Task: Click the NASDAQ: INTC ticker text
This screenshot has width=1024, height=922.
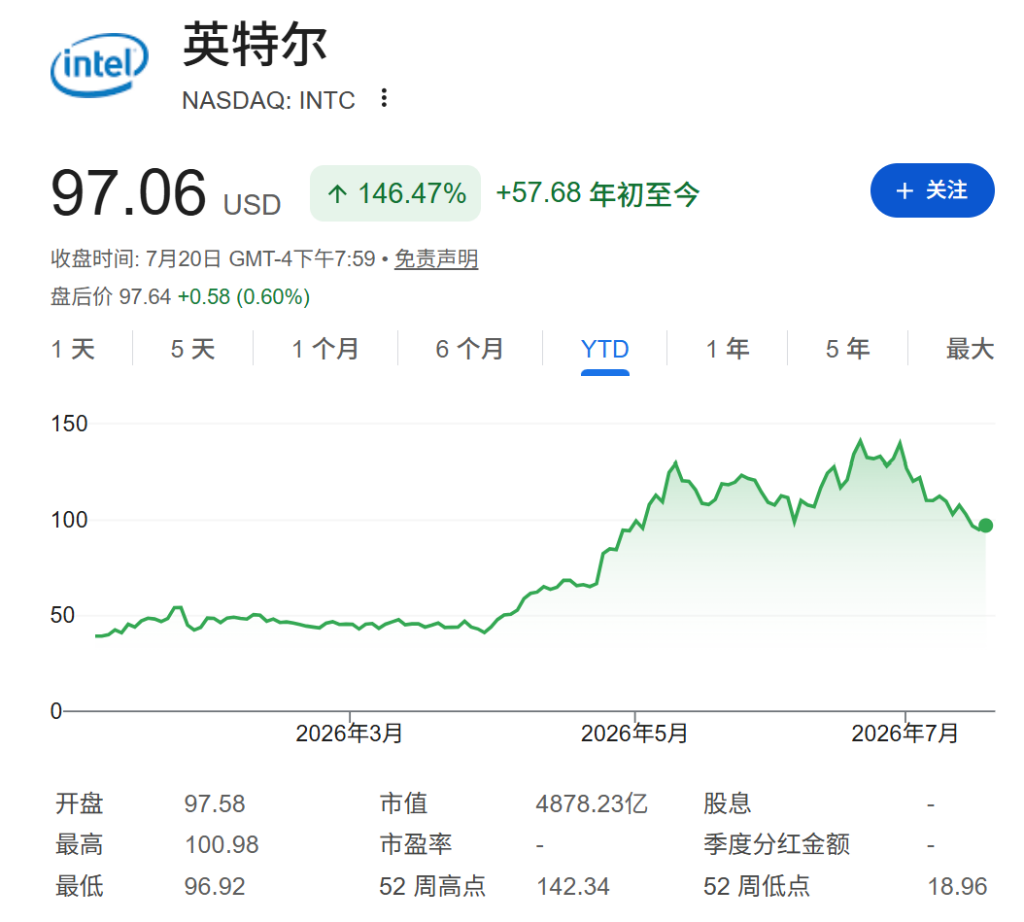Action: [268, 101]
